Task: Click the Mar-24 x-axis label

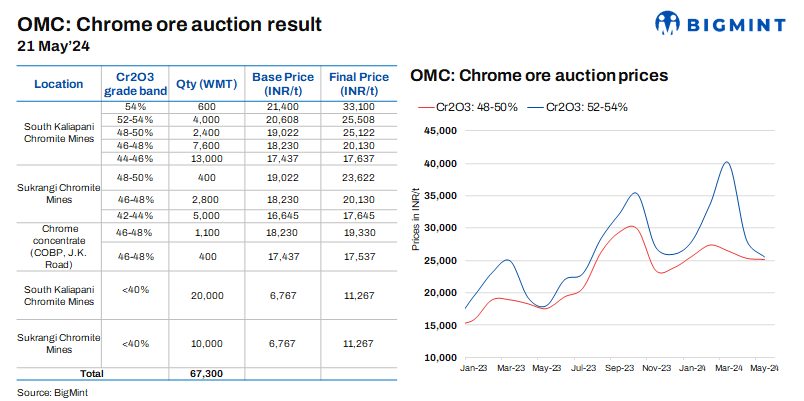Action: click(x=726, y=368)
